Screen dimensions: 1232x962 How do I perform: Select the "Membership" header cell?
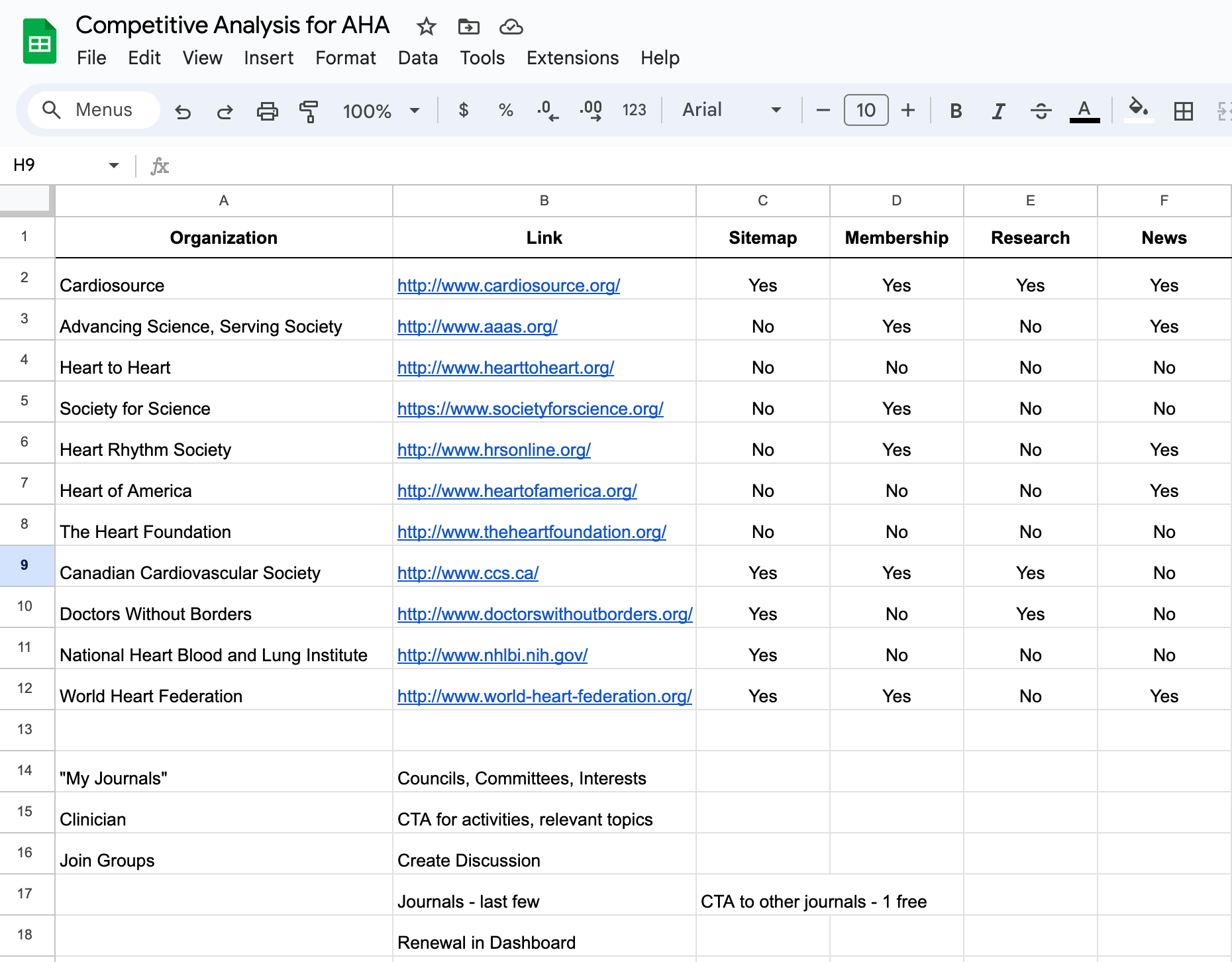click(897, 238)
